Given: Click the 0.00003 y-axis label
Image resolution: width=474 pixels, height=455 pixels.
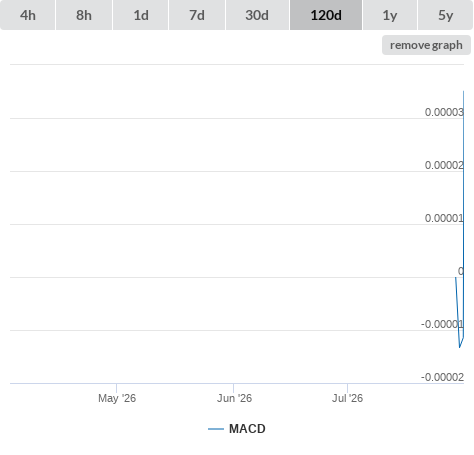Looking at the screenshot, I should (x=444, y=112).
